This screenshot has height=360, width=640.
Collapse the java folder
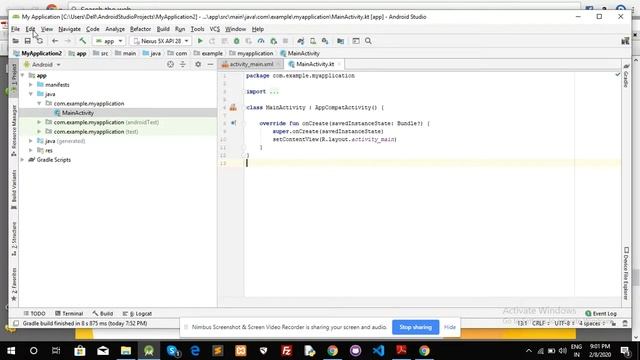point(31,94)
